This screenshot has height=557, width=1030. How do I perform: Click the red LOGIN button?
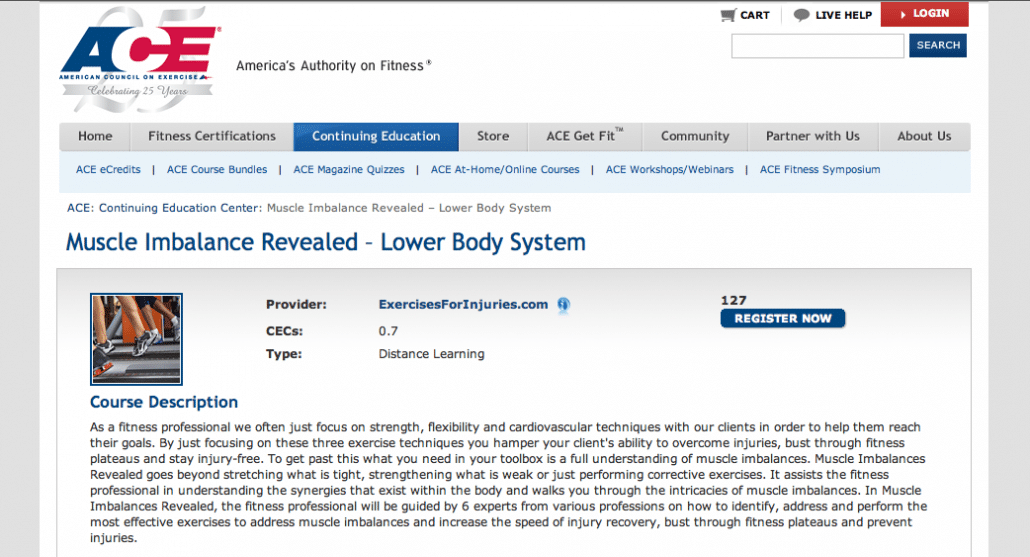click(924, 14)
